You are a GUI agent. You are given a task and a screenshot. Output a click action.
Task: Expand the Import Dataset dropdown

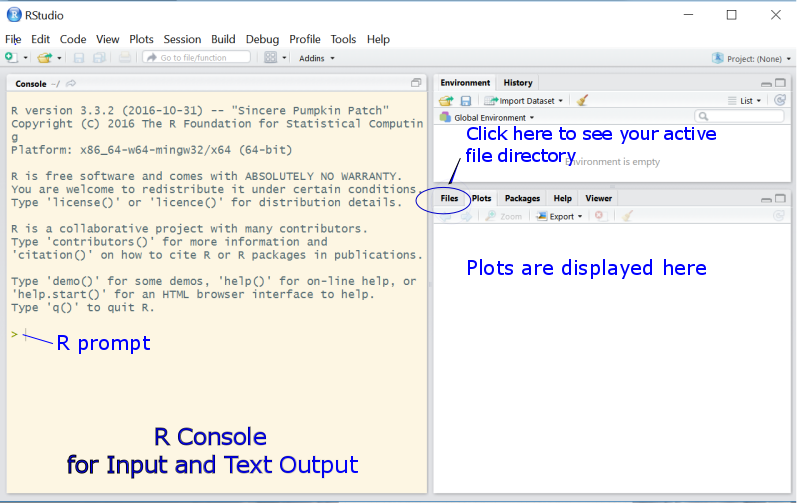[x=524, y=100]
